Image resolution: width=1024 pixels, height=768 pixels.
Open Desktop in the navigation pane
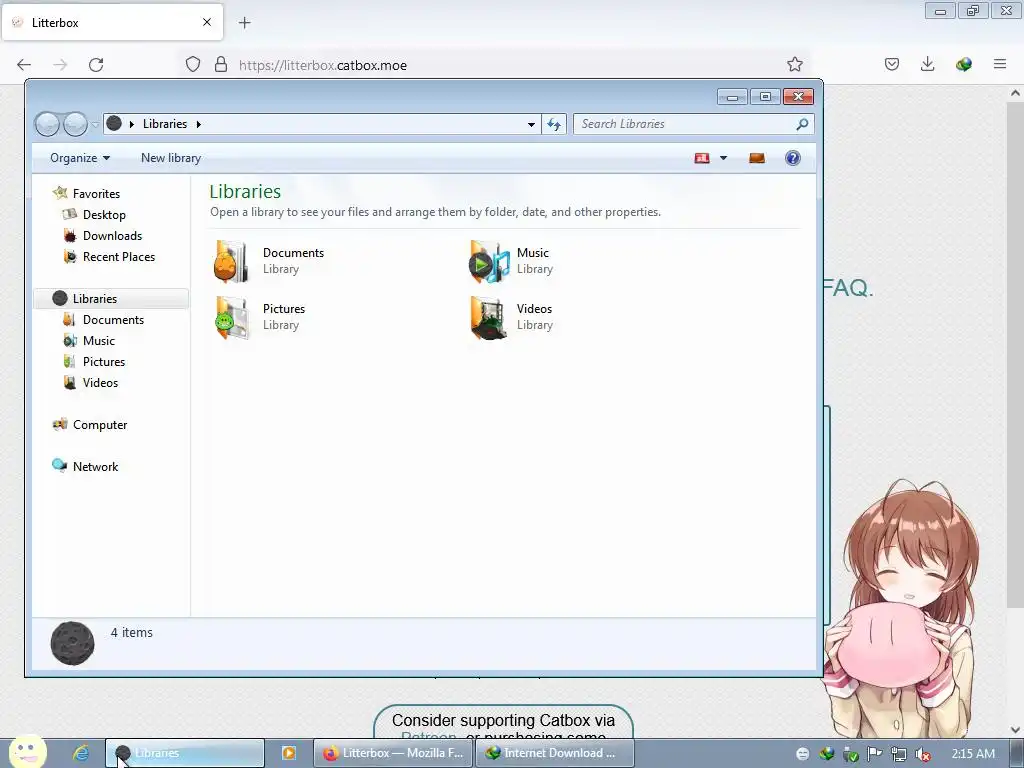tap(104, 215)
